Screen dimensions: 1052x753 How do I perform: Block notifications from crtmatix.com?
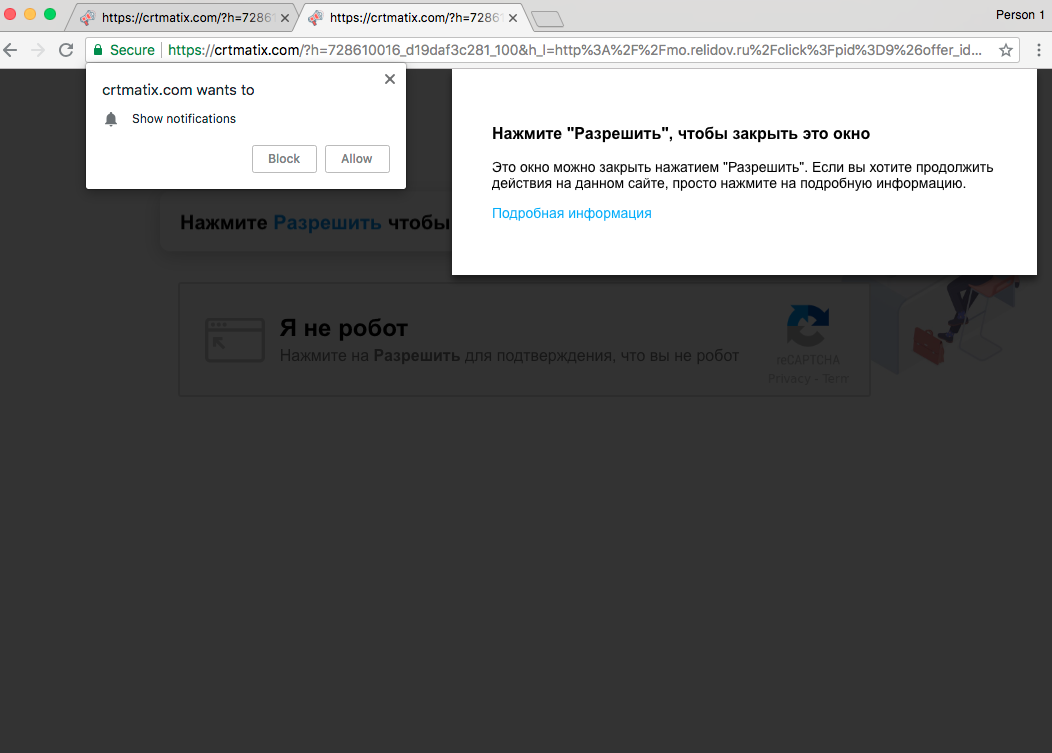284,159
